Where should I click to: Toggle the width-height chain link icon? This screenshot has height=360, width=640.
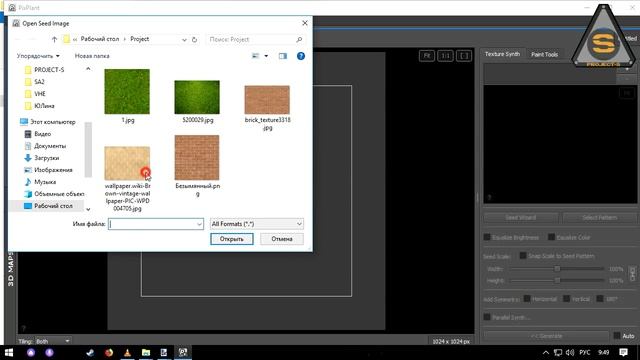tap(632, 274)
